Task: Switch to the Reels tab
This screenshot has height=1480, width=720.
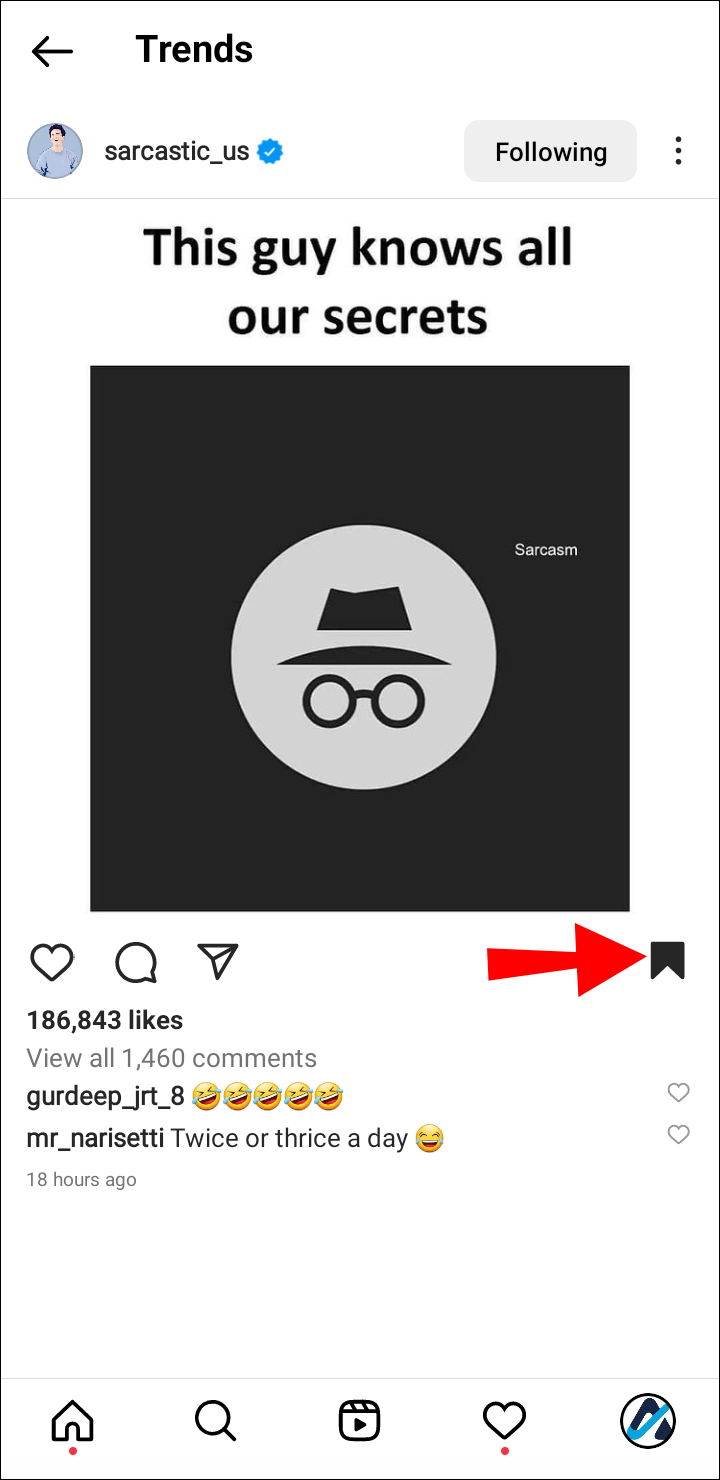Action: tap(359, 1418)
